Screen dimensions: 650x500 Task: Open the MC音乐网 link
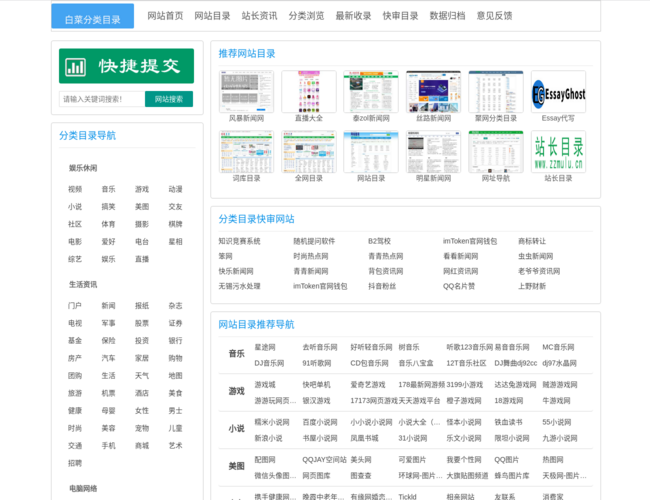[x=558, y=347]
